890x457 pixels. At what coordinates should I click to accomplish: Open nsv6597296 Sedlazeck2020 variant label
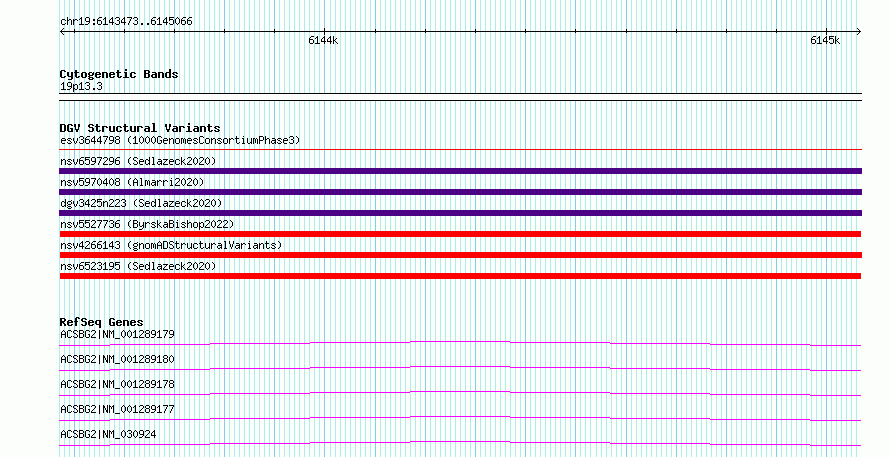click(x=138, y=161)
